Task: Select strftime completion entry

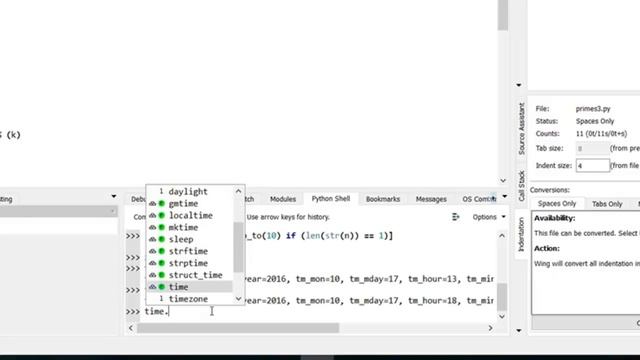Action: 189,251
